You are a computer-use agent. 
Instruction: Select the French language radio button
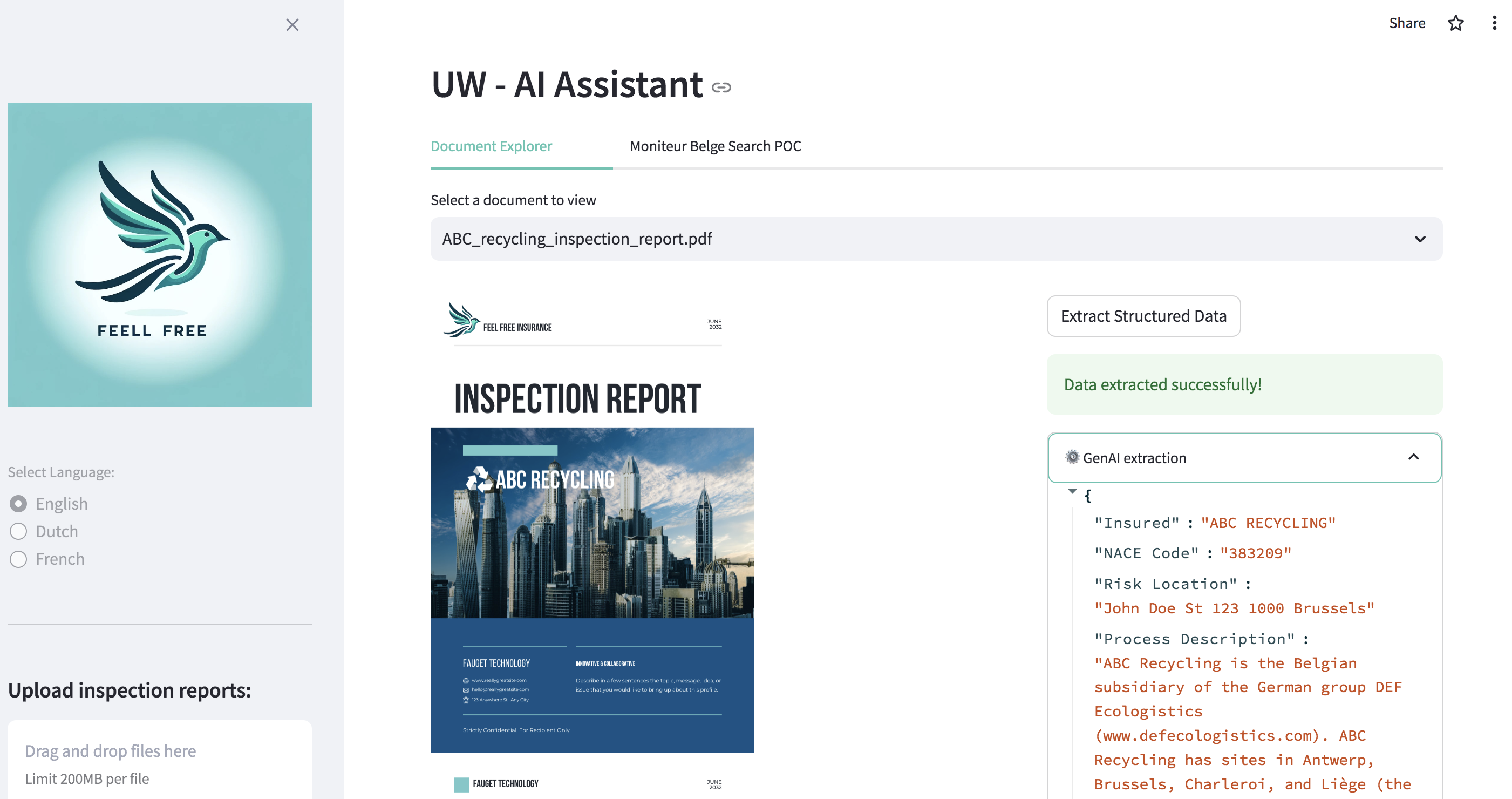tap(18, 559)
